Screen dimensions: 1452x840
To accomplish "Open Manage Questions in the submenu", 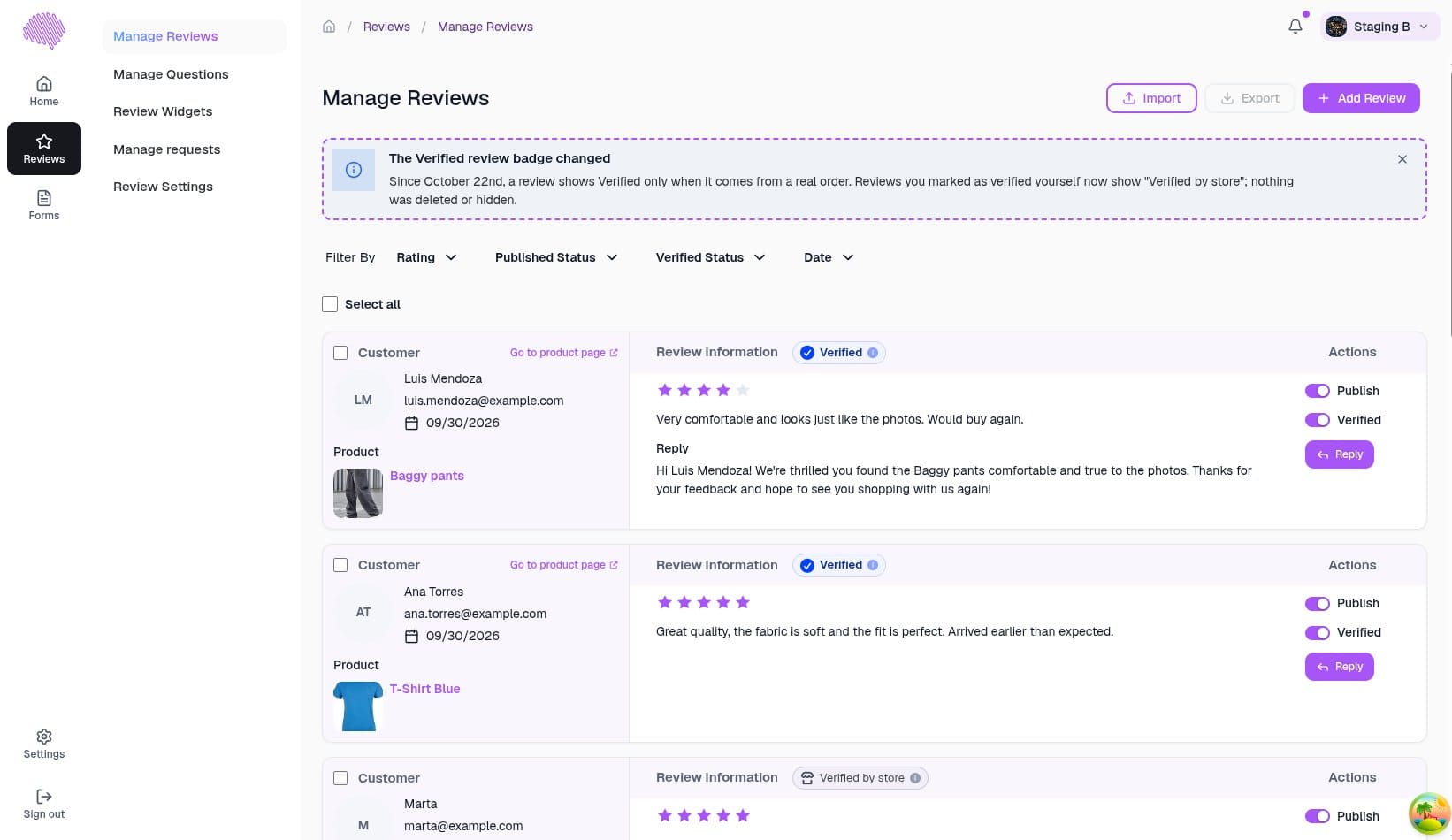I will pyautogui.click(x=171, y=74).
